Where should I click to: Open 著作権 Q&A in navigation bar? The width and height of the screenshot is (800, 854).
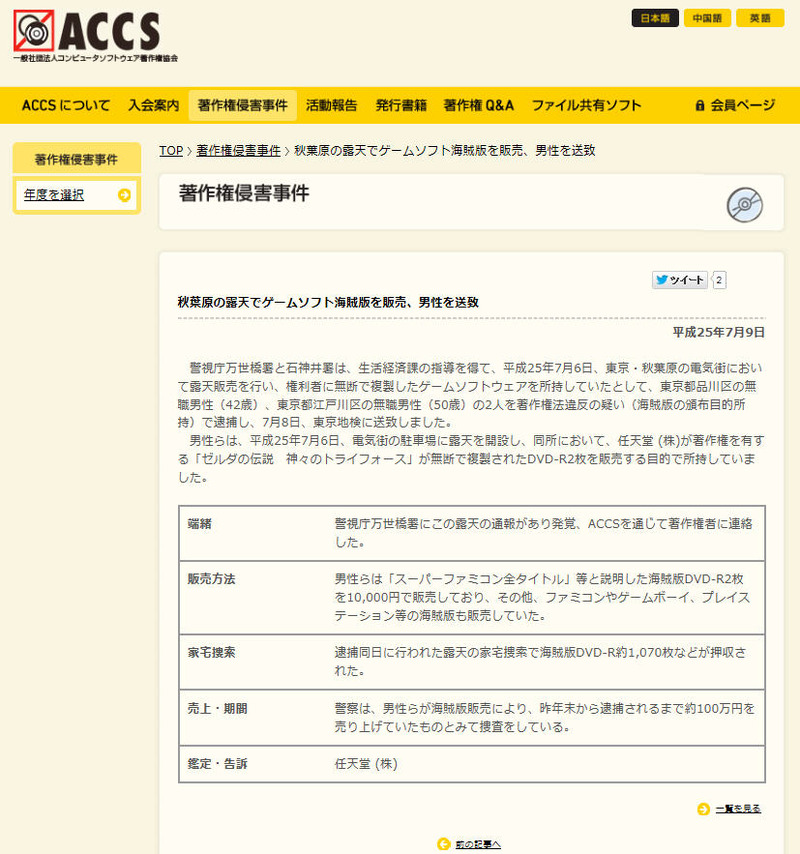click(x=478, y=105)
